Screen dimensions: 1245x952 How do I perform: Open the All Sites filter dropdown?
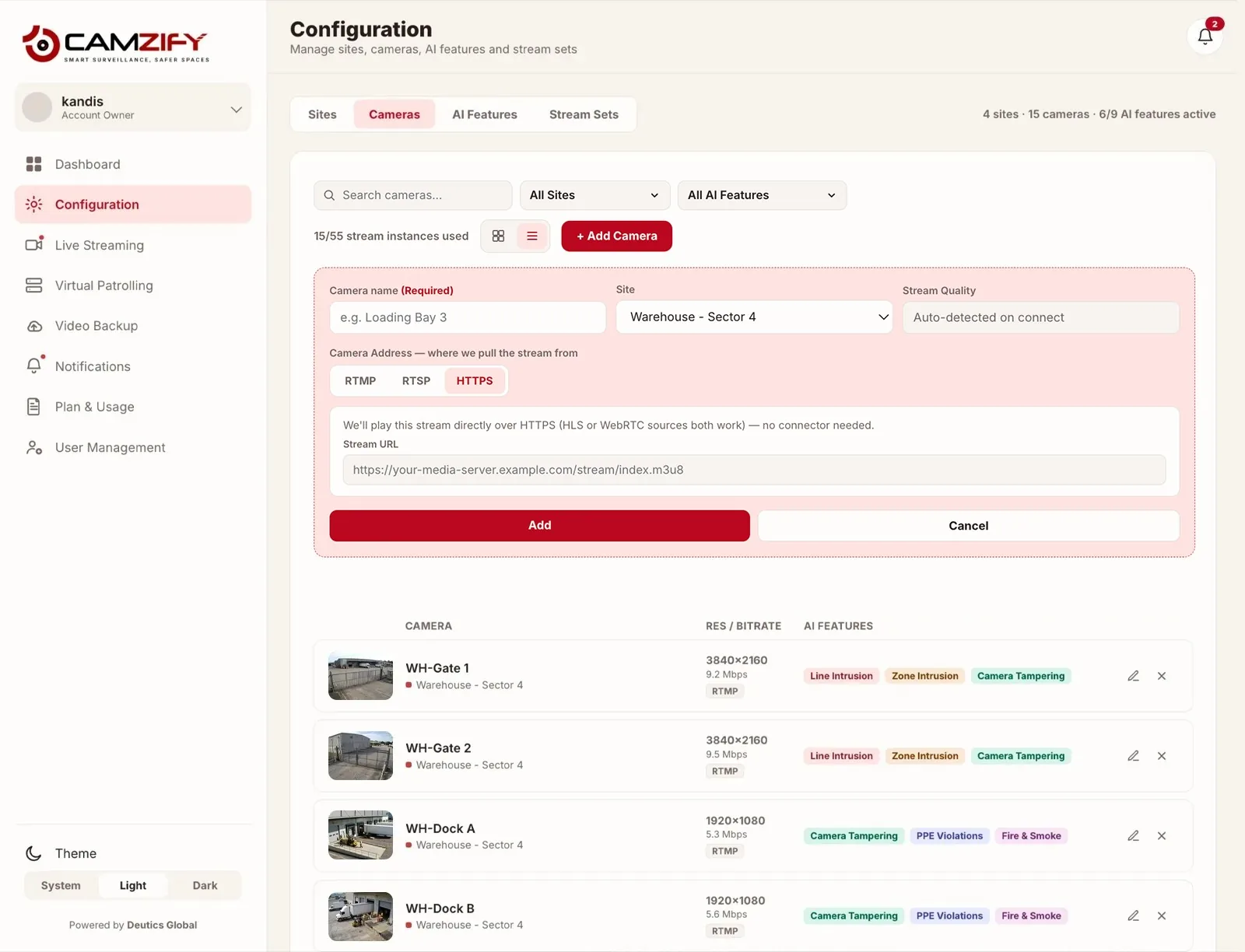(594, 195)
